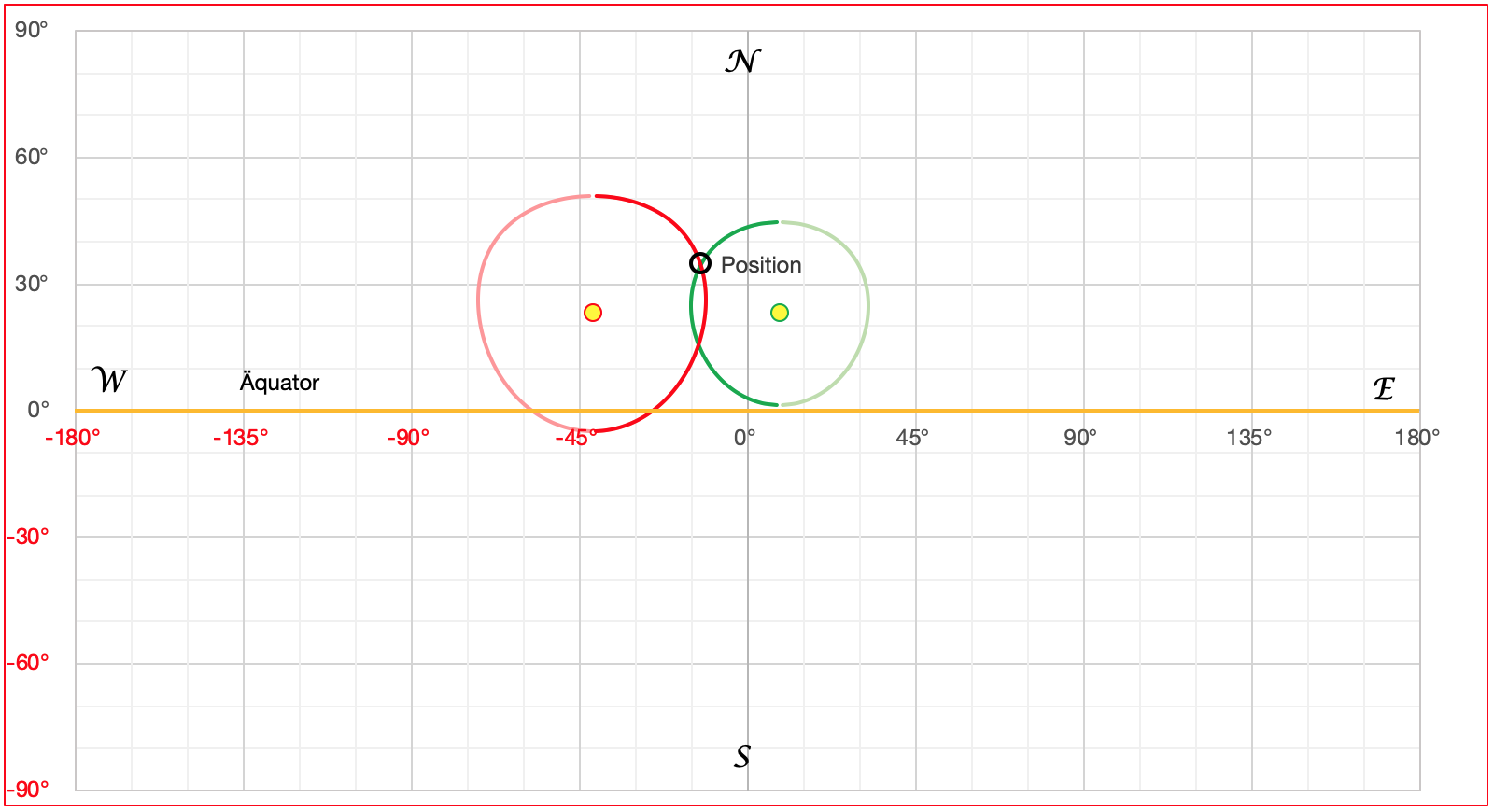The height and width of the screenshot is (812, 1494).
Task: Select the yellow dot with green outline
Action: (x=780, y=313)
